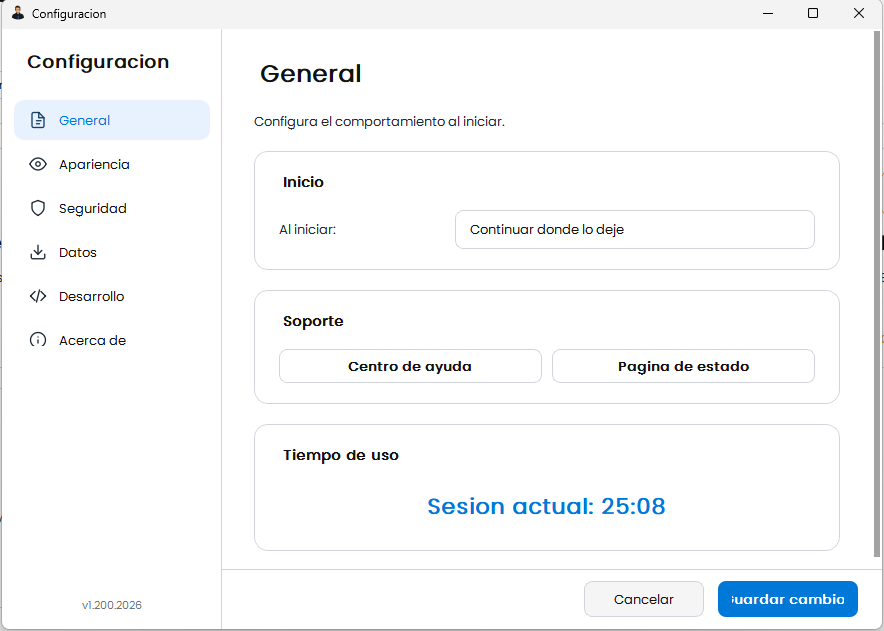Select Datos in the sidebar

pyautogui.click(x=112, y=252)
